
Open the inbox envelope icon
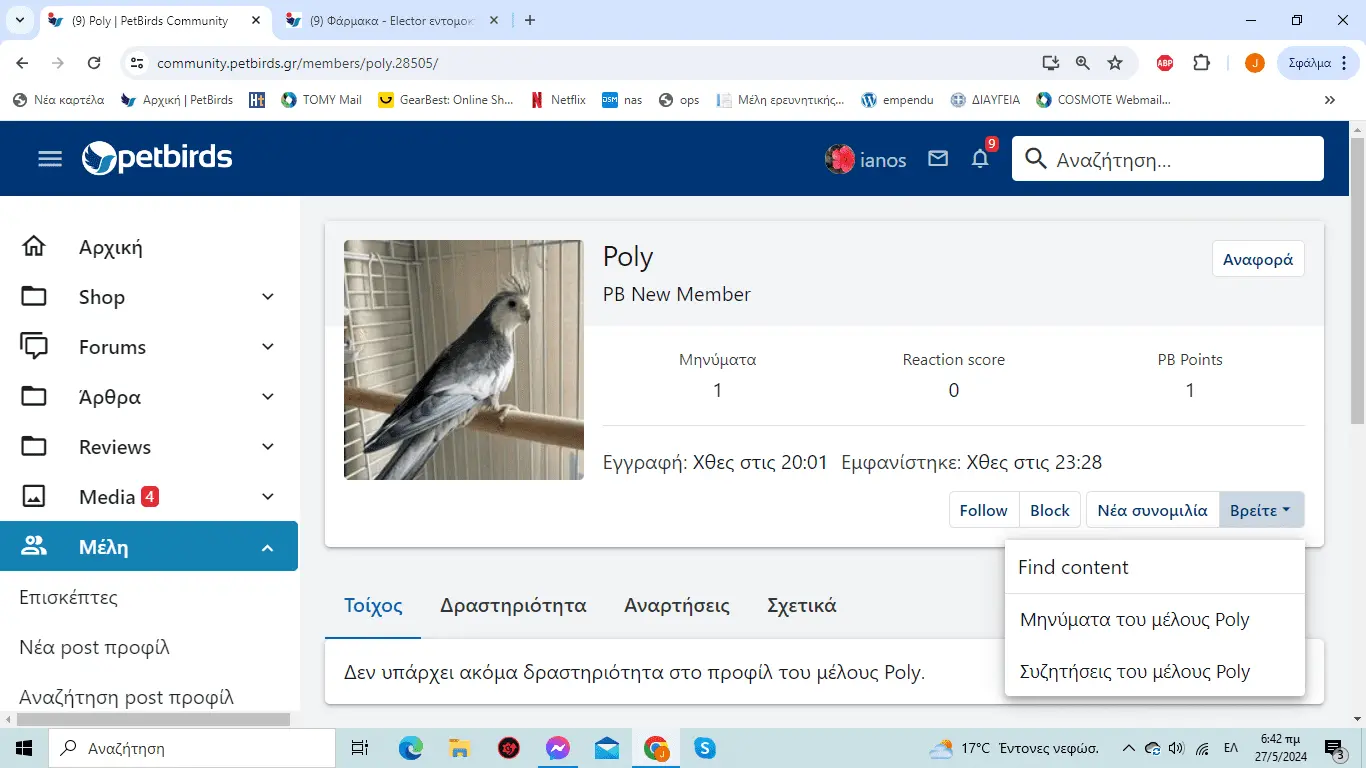click(937, 158)
